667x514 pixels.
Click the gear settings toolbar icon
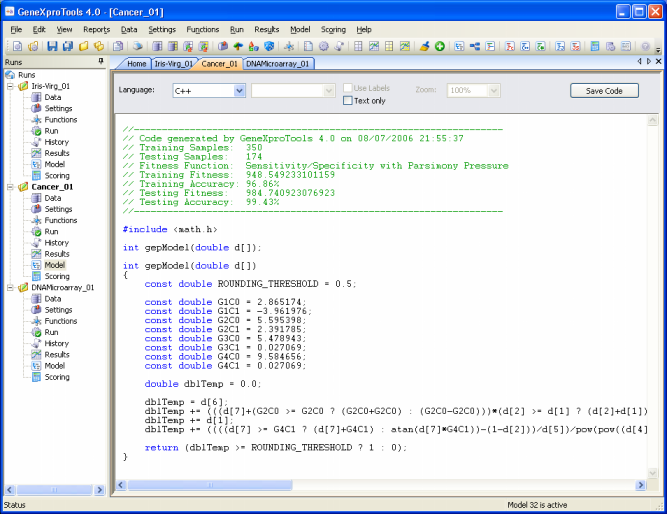(324, 46)
